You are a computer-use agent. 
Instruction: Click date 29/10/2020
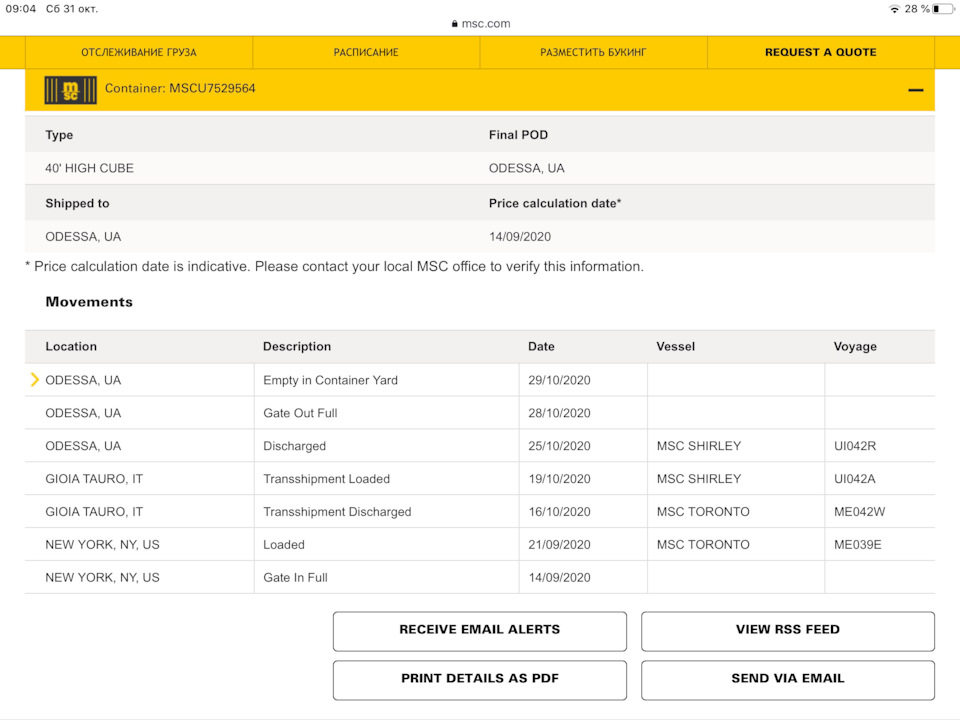pyautogui.click(x=559, y=380)
